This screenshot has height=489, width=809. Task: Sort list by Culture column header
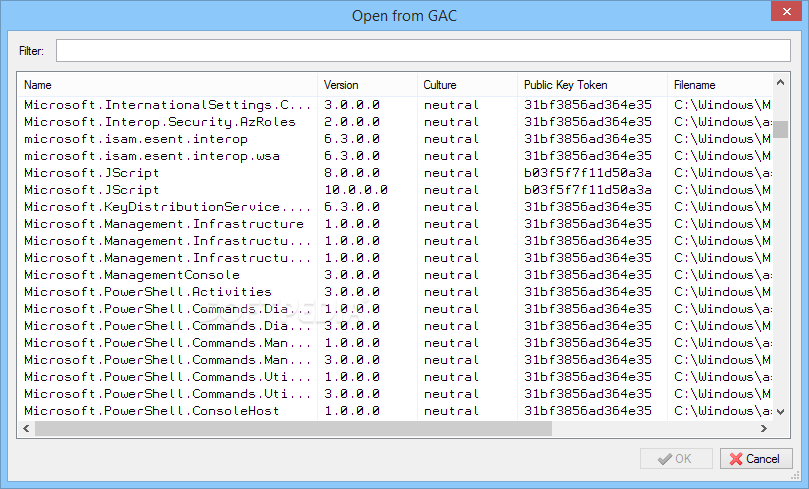(467, 85)
